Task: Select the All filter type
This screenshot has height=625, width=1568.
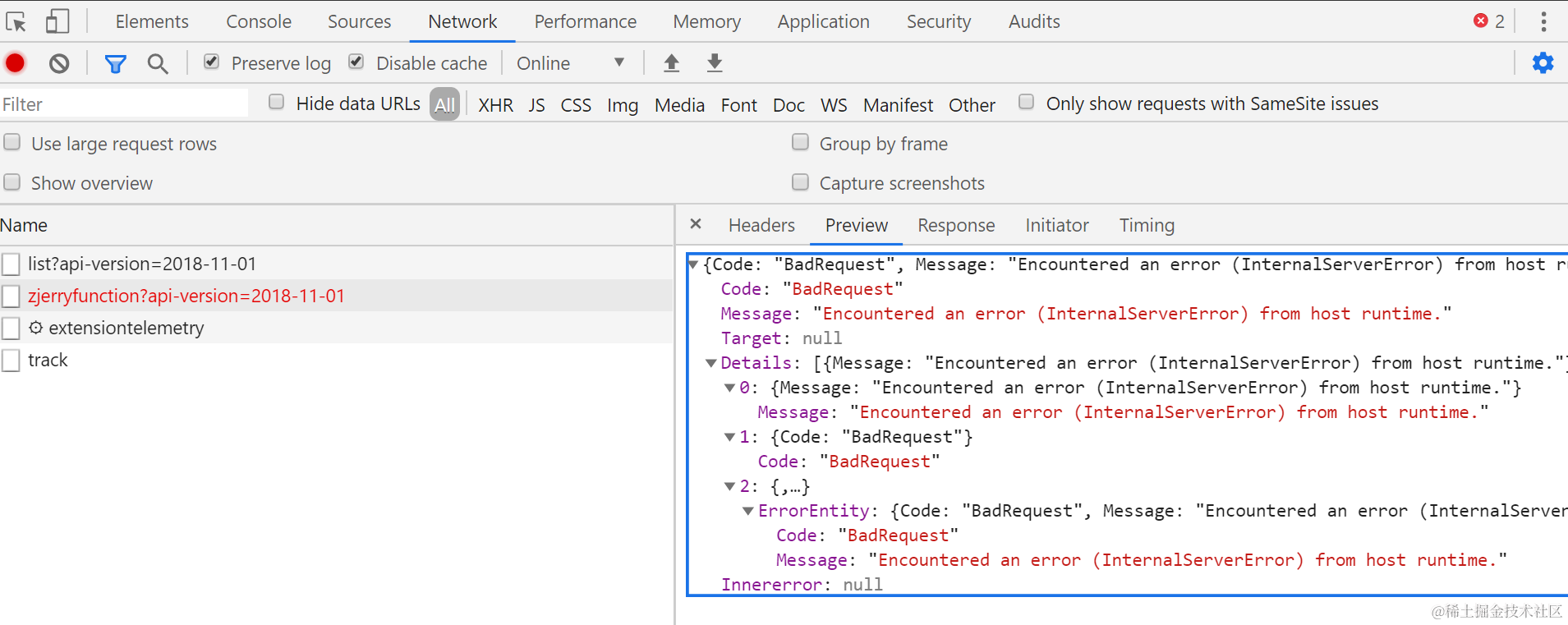Action: [x=444, y=104]
